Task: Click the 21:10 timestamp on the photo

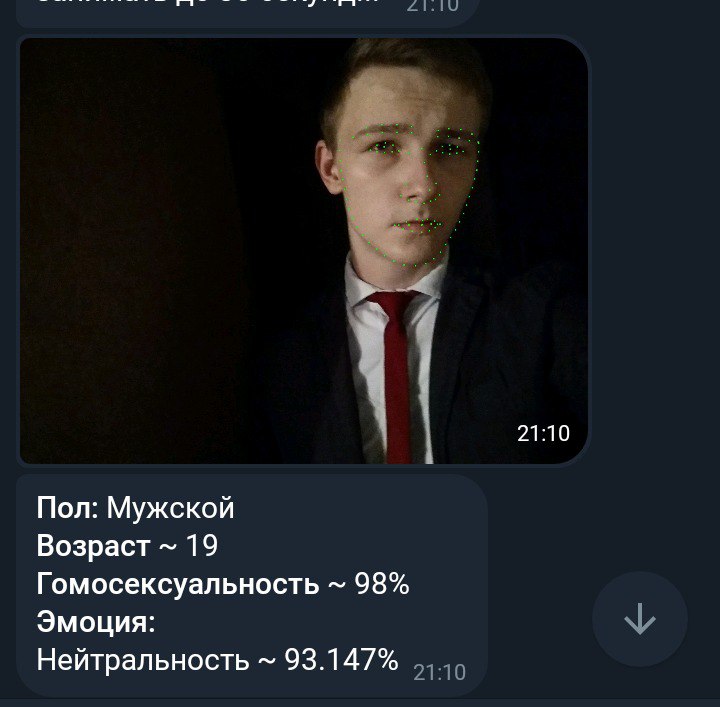Action: pos(543,433)
